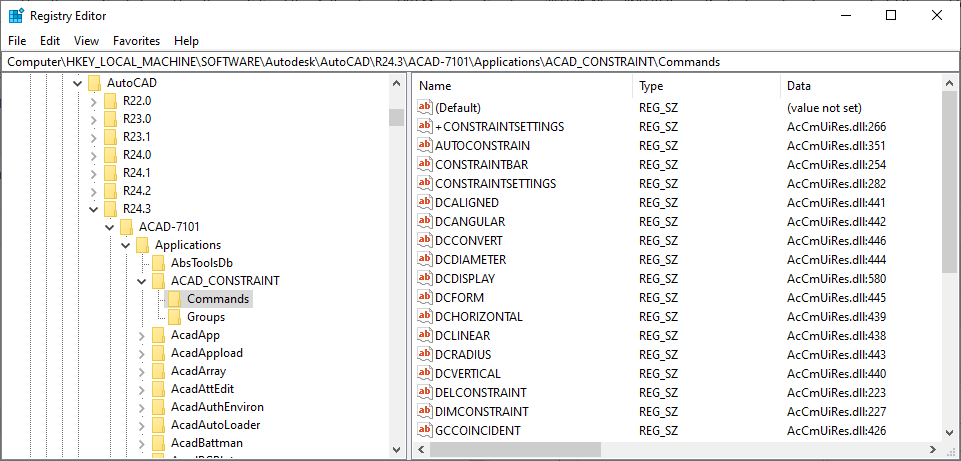Click the tree pane scroll down arrow

397,449
